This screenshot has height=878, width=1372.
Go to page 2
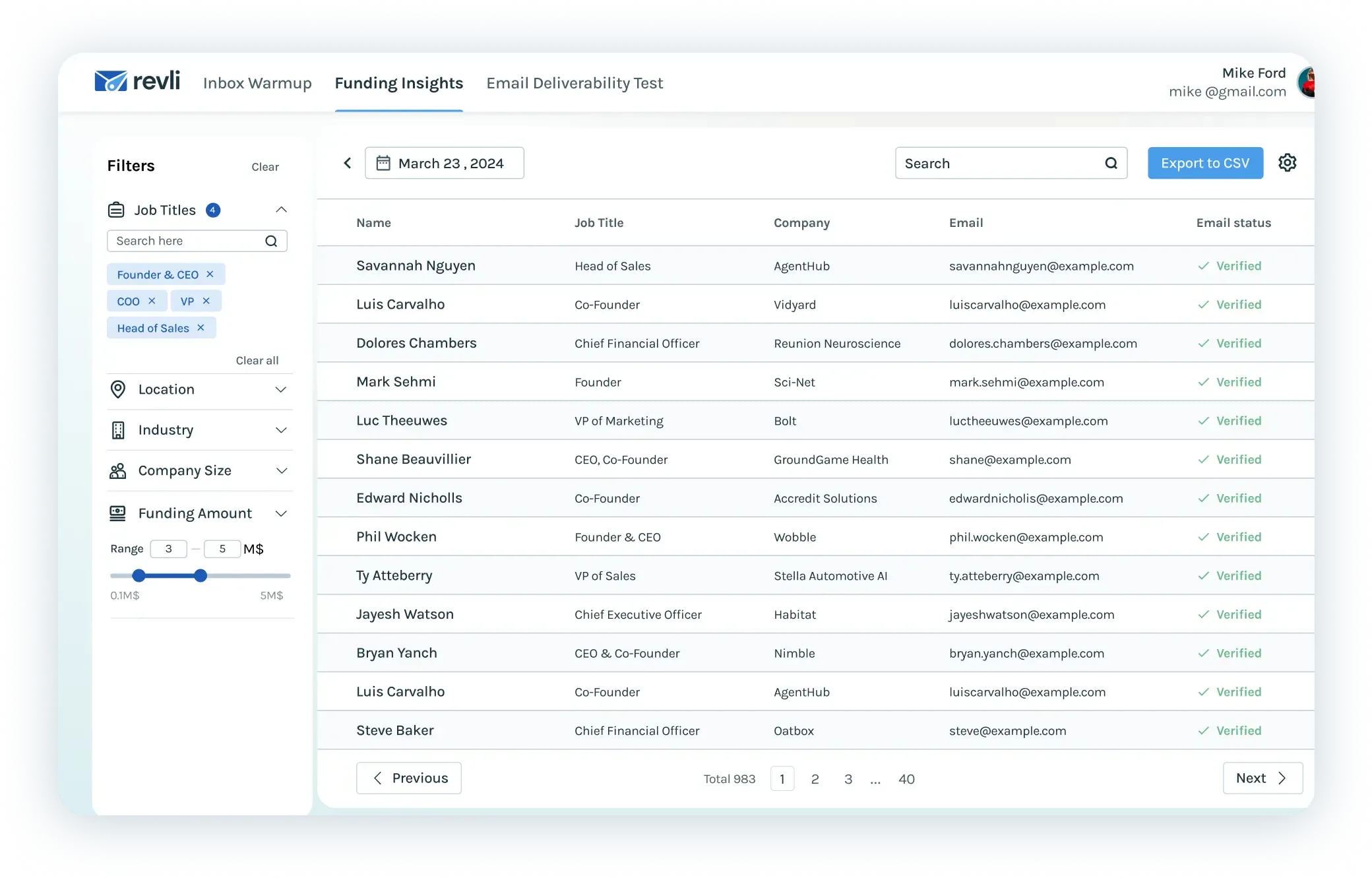click(x=815, y=779)
